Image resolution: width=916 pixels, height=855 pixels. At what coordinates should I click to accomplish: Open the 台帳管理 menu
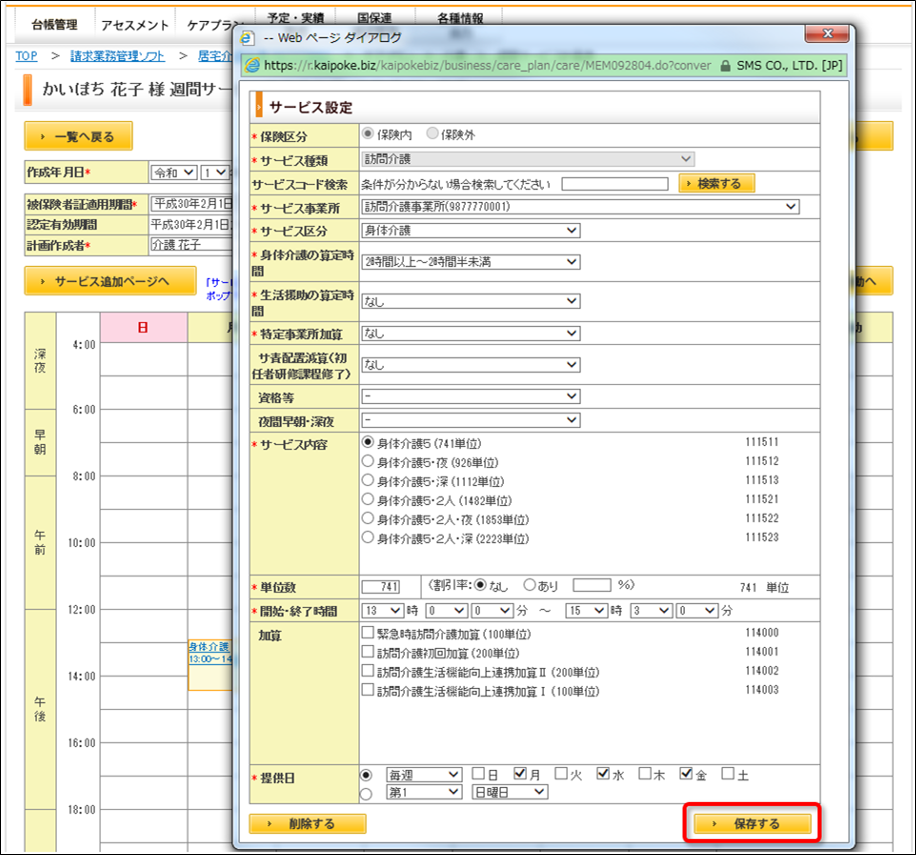(x=54, y=25)
